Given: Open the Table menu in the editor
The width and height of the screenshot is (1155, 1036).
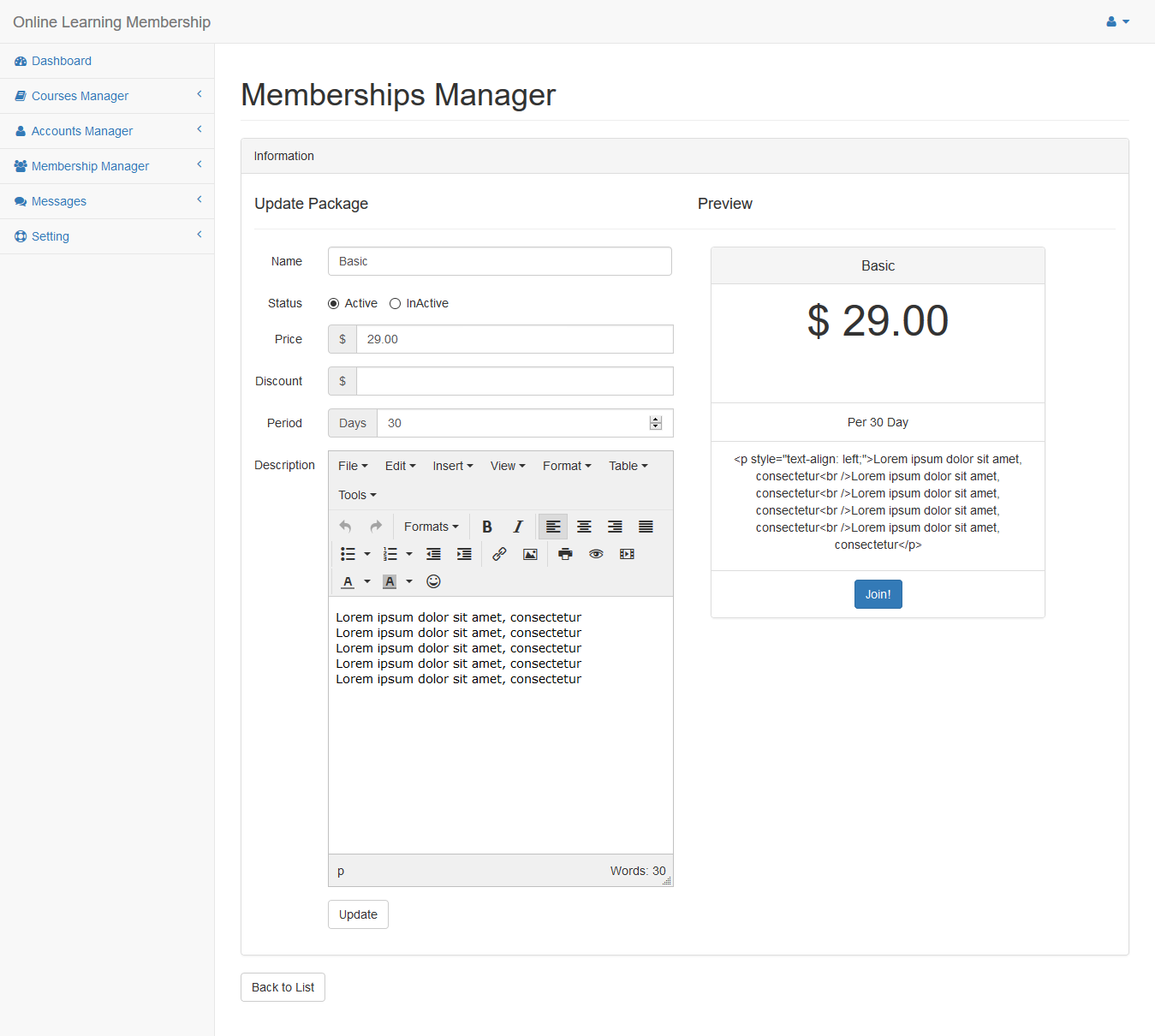Looking at the screenshot, I should (628, 466).
